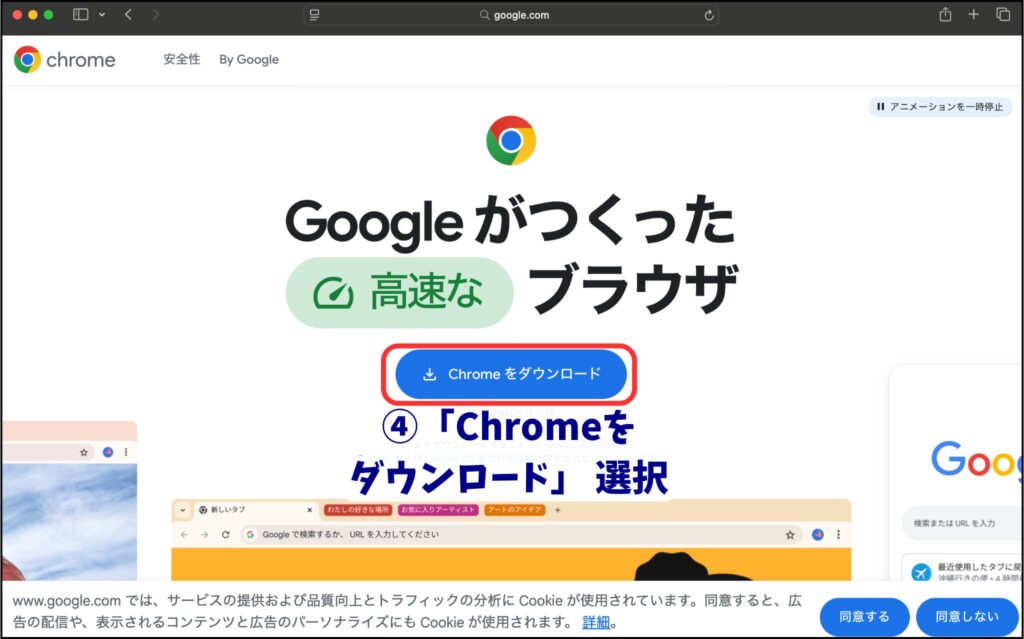Click avatar icon in left preview window

point(108,452)
